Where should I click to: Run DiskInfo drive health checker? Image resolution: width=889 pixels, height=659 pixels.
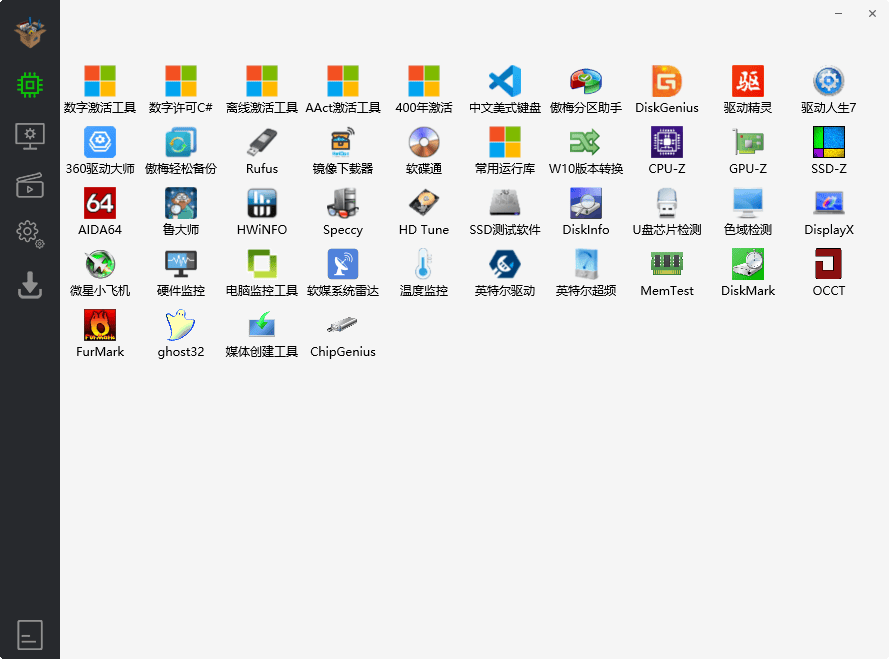pos(585,210)
